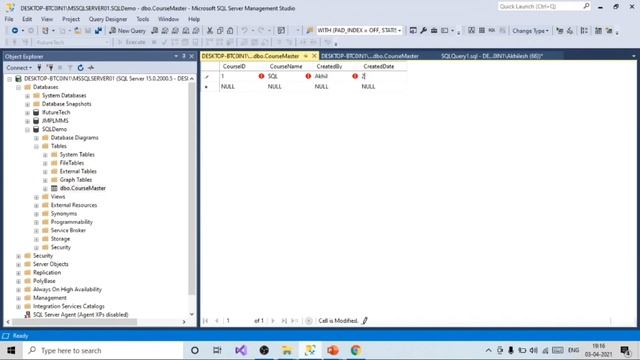The image size is (640, 360).
Task: Click the Connect Object Explorer plug icon
Action: [x=40, y=68]
